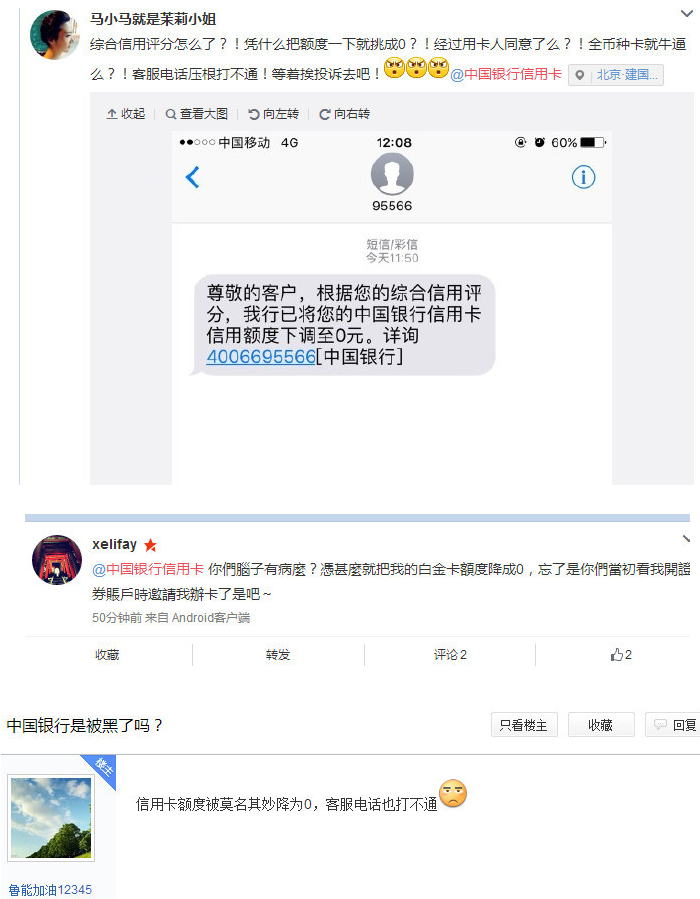Tap the info icon in SMS header
The width and height of the screenshot is (700, 899).
pos(584,177)
